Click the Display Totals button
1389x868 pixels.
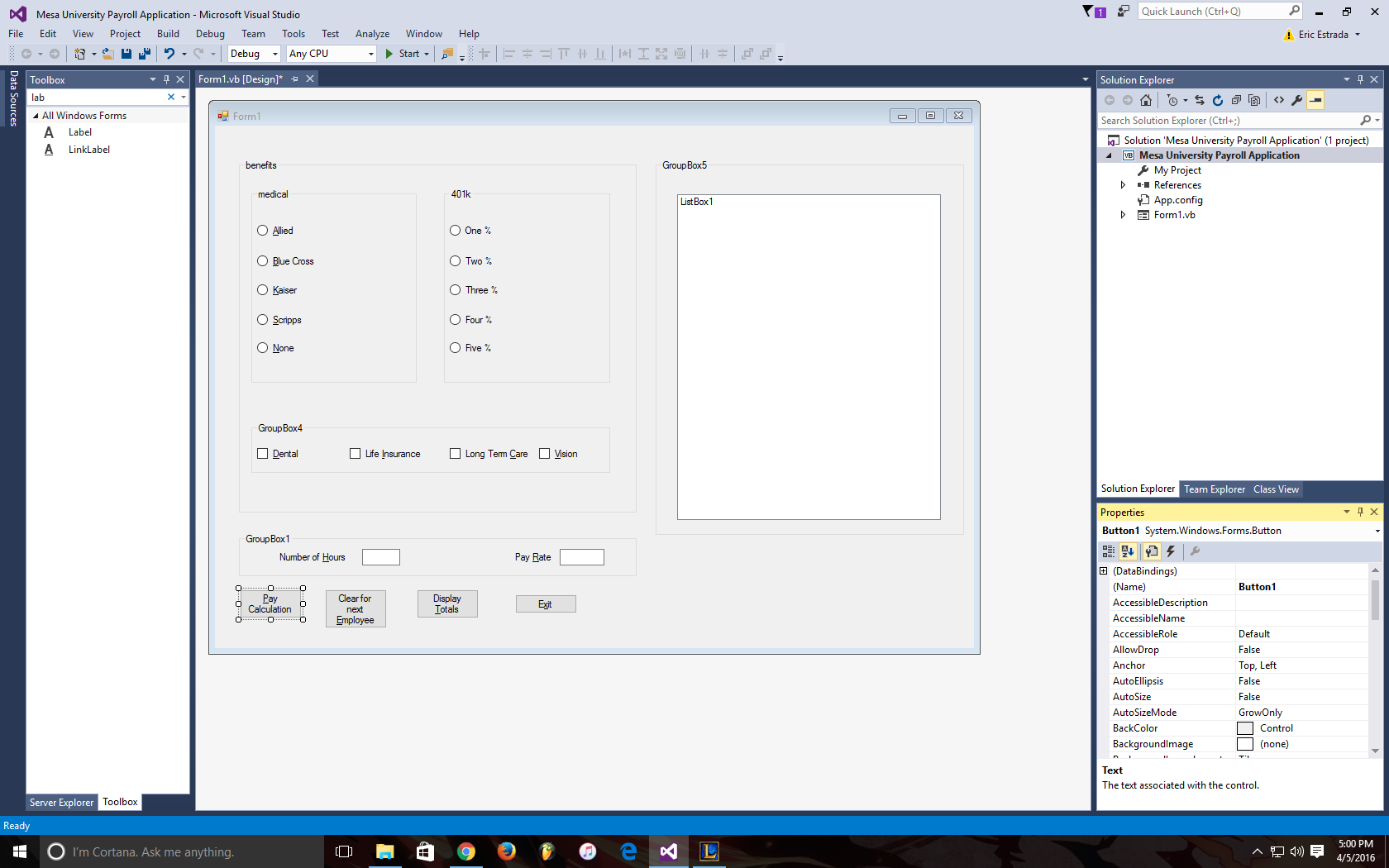(x=446, y=604)
